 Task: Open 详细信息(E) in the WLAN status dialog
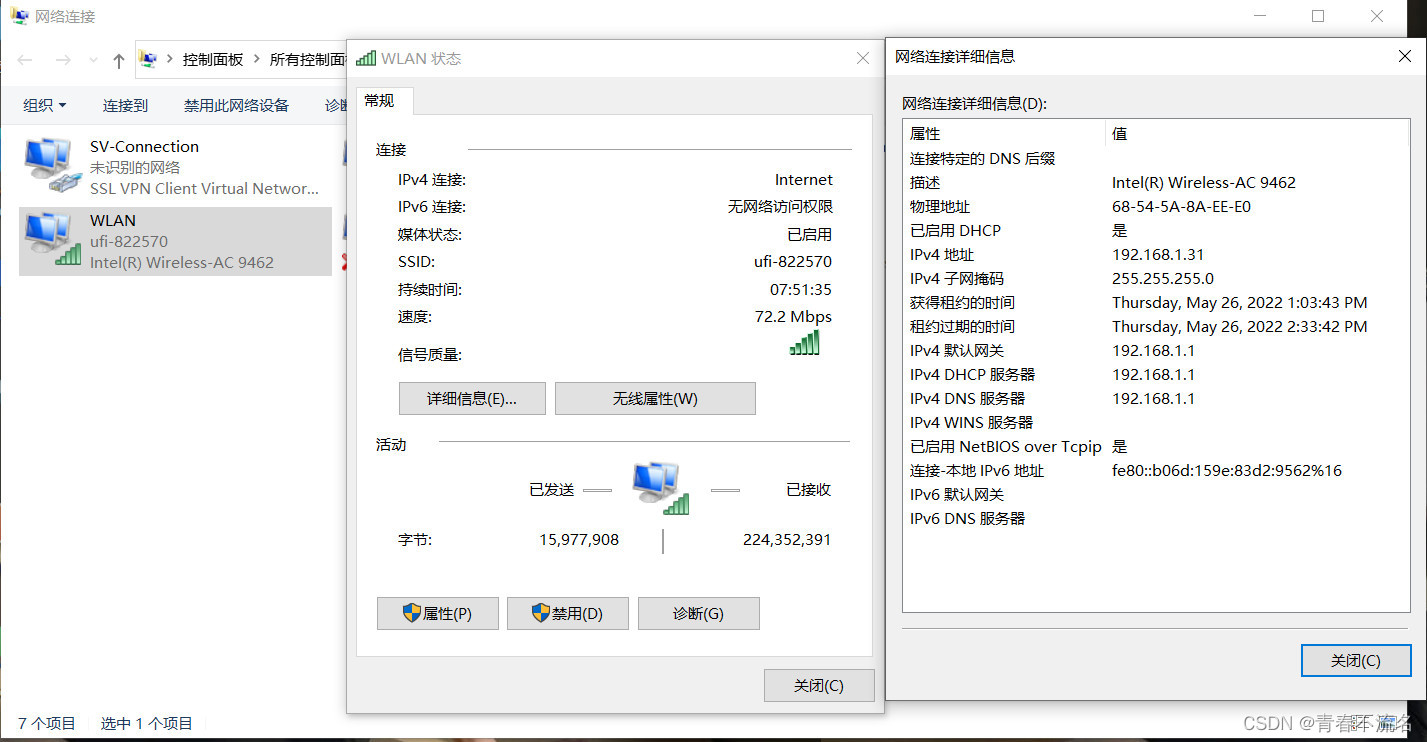[471, 398]
